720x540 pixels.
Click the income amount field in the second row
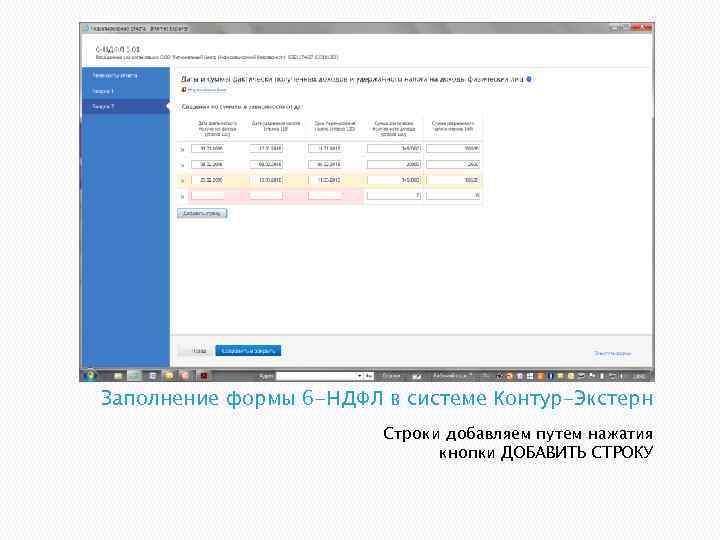click(394, 164)
